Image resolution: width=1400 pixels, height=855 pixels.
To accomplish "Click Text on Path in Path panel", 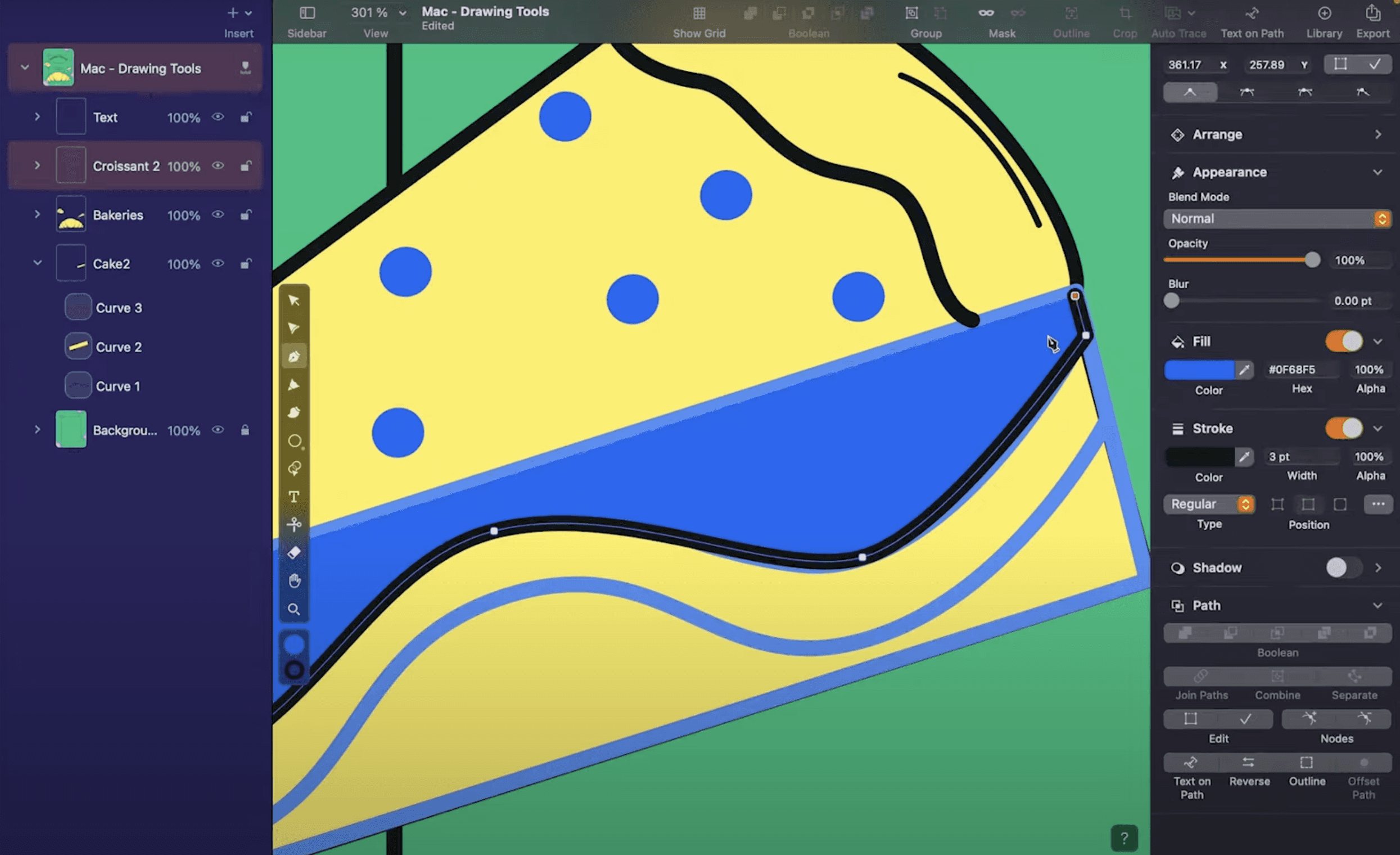I will [1191, 762].
